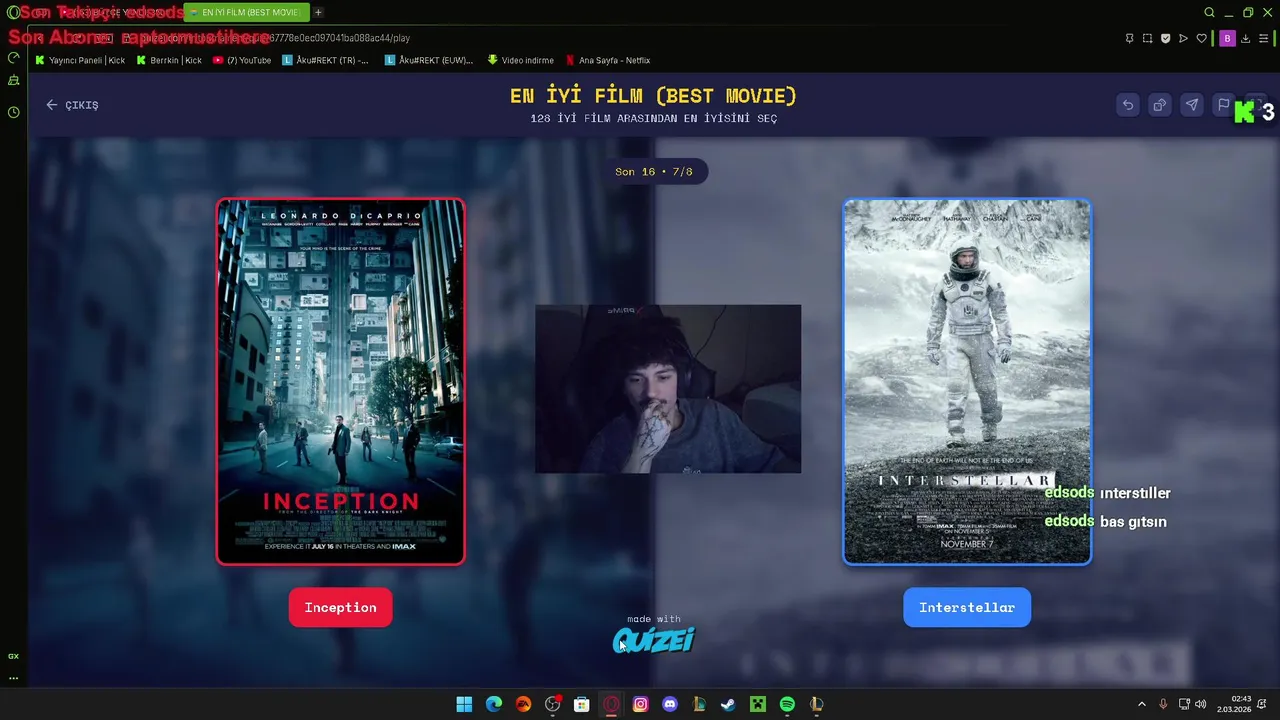Open the browser downloads icon

[1245, 38]
